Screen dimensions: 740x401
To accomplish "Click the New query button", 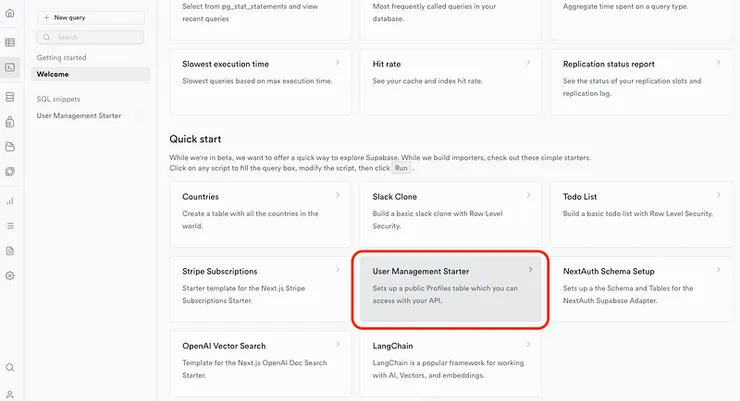I will (91, 18).
